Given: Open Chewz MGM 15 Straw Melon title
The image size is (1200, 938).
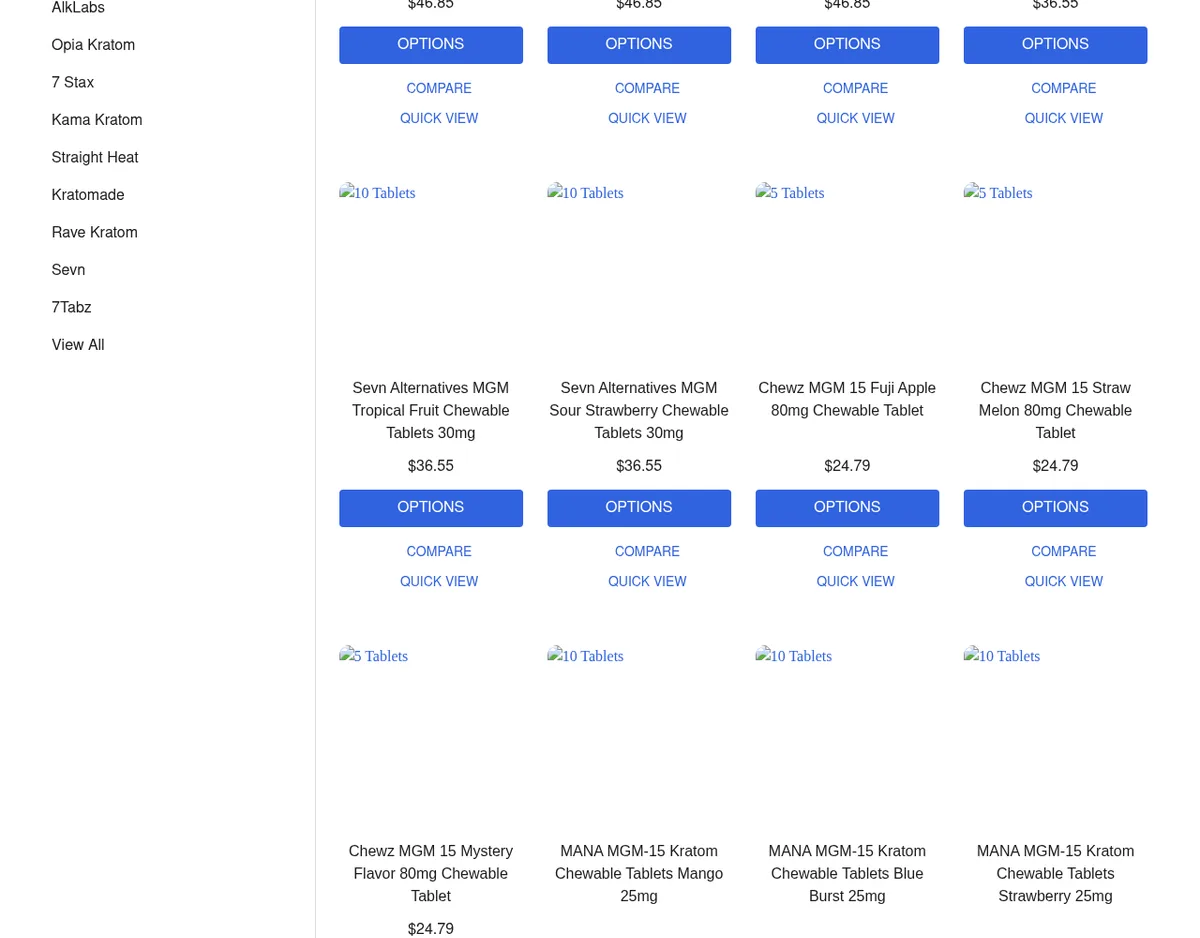Looking at the screenshot, I should (x=1055, y=410).
